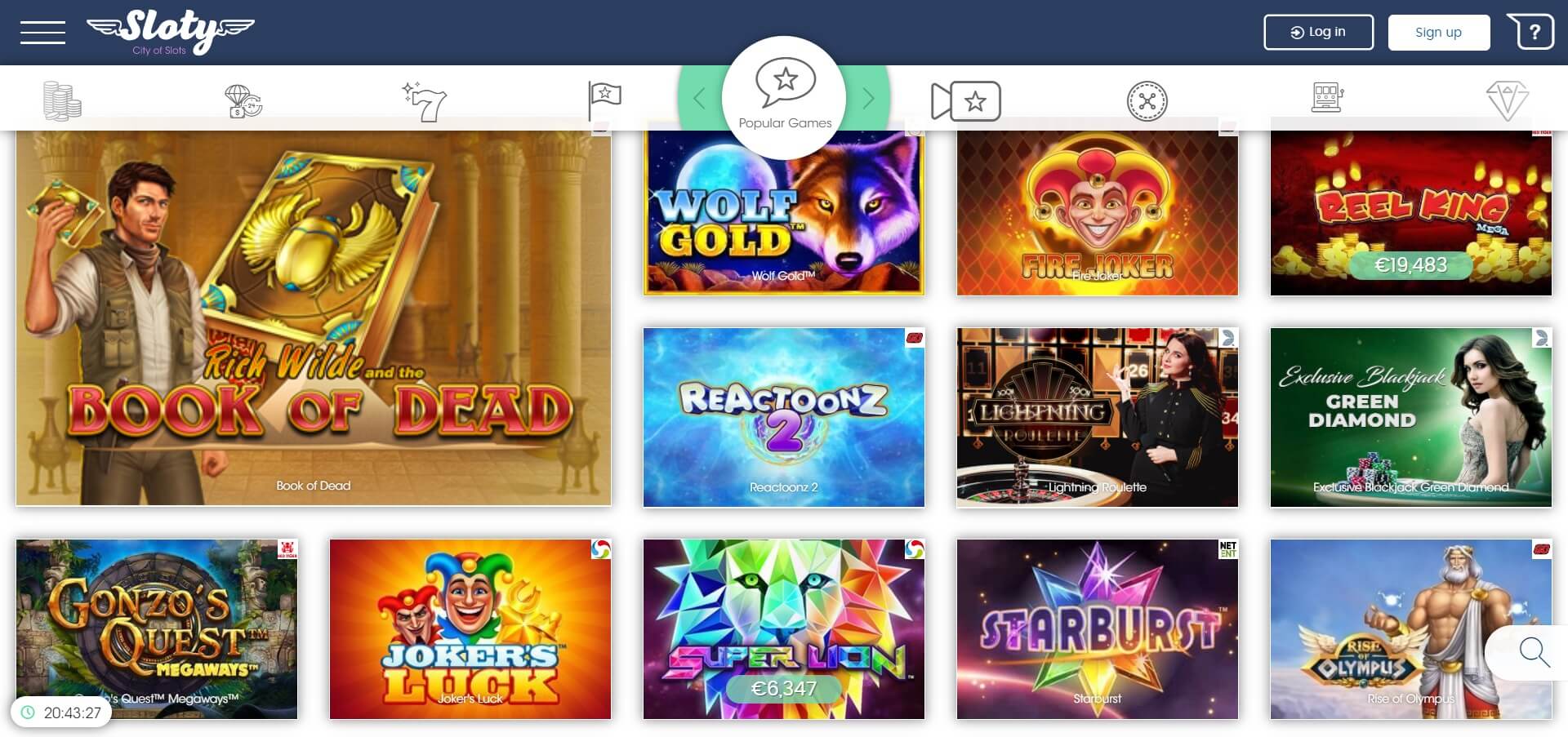Select the coin stacks category icon
The image size is (1568, 737).
(62, 100)
